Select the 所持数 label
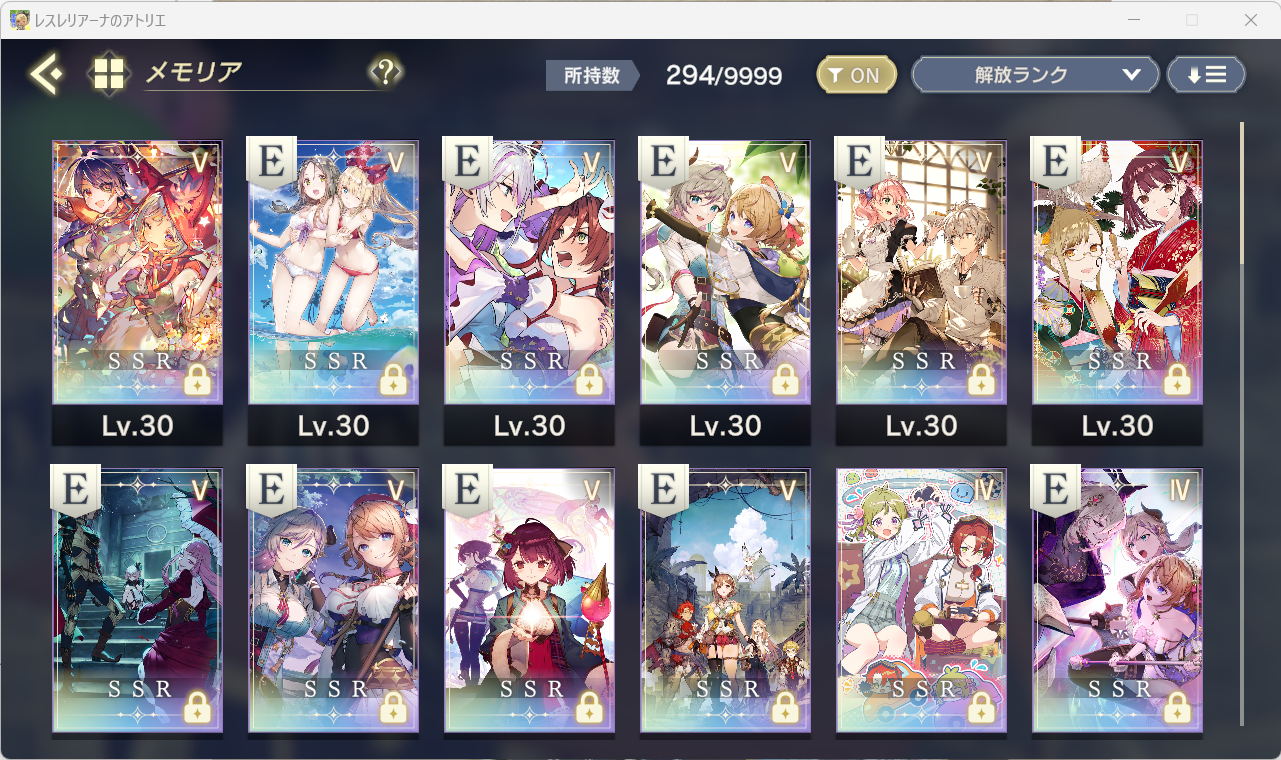This screenshot has height=760, width=1281. pos(593,75)
